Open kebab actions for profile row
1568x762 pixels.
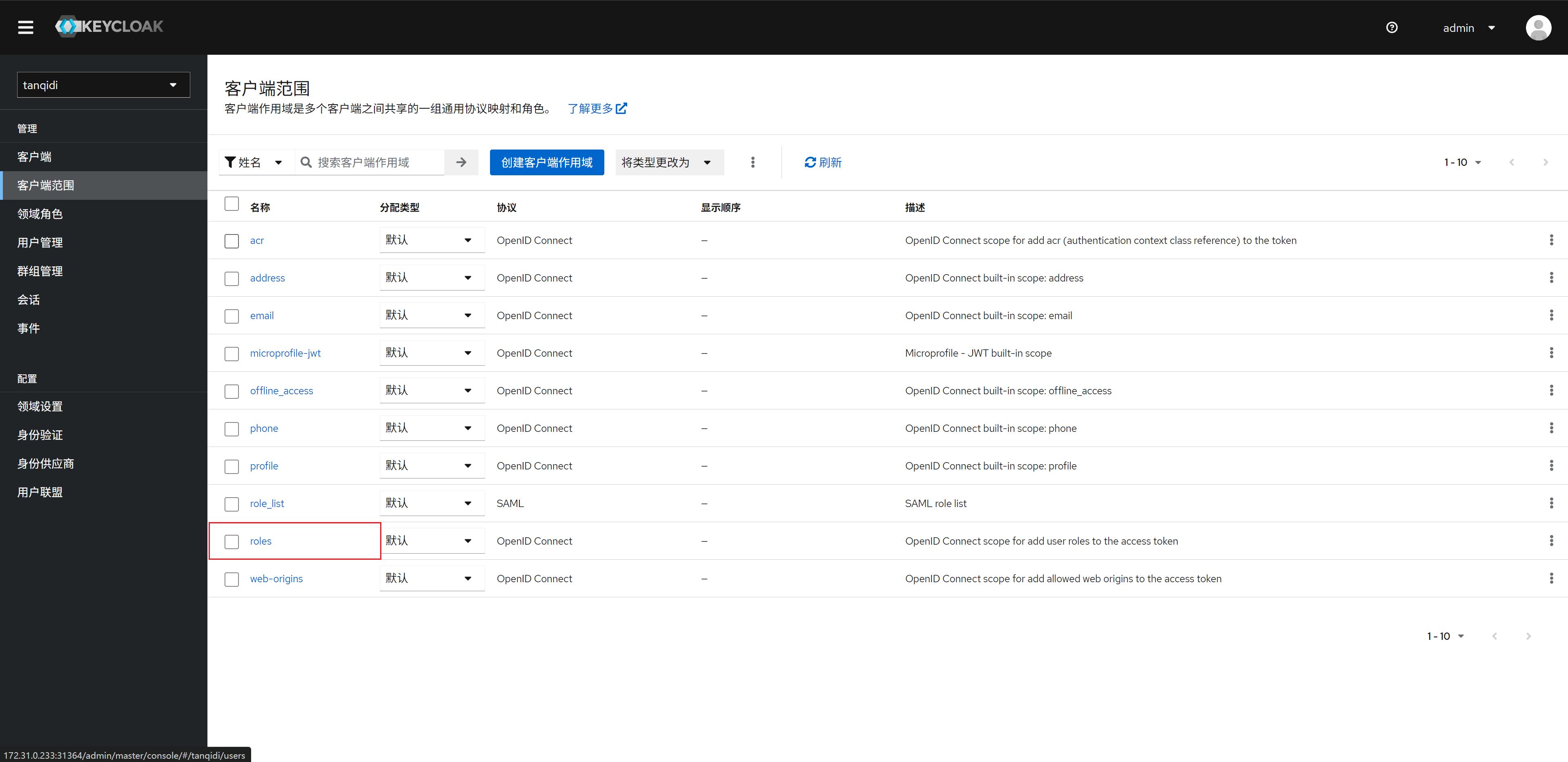pyautogui.click(x=1551, y=465)
